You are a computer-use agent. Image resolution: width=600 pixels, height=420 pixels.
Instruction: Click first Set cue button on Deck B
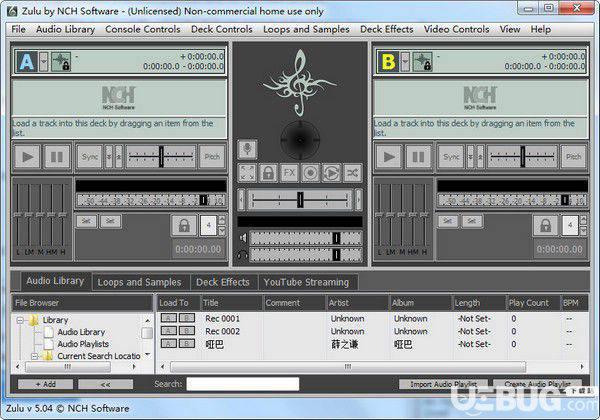tap(448, 221)
